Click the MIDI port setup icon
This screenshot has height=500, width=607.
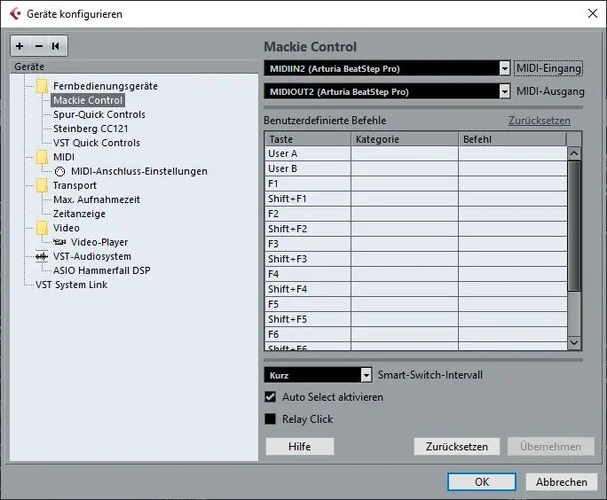60,171
